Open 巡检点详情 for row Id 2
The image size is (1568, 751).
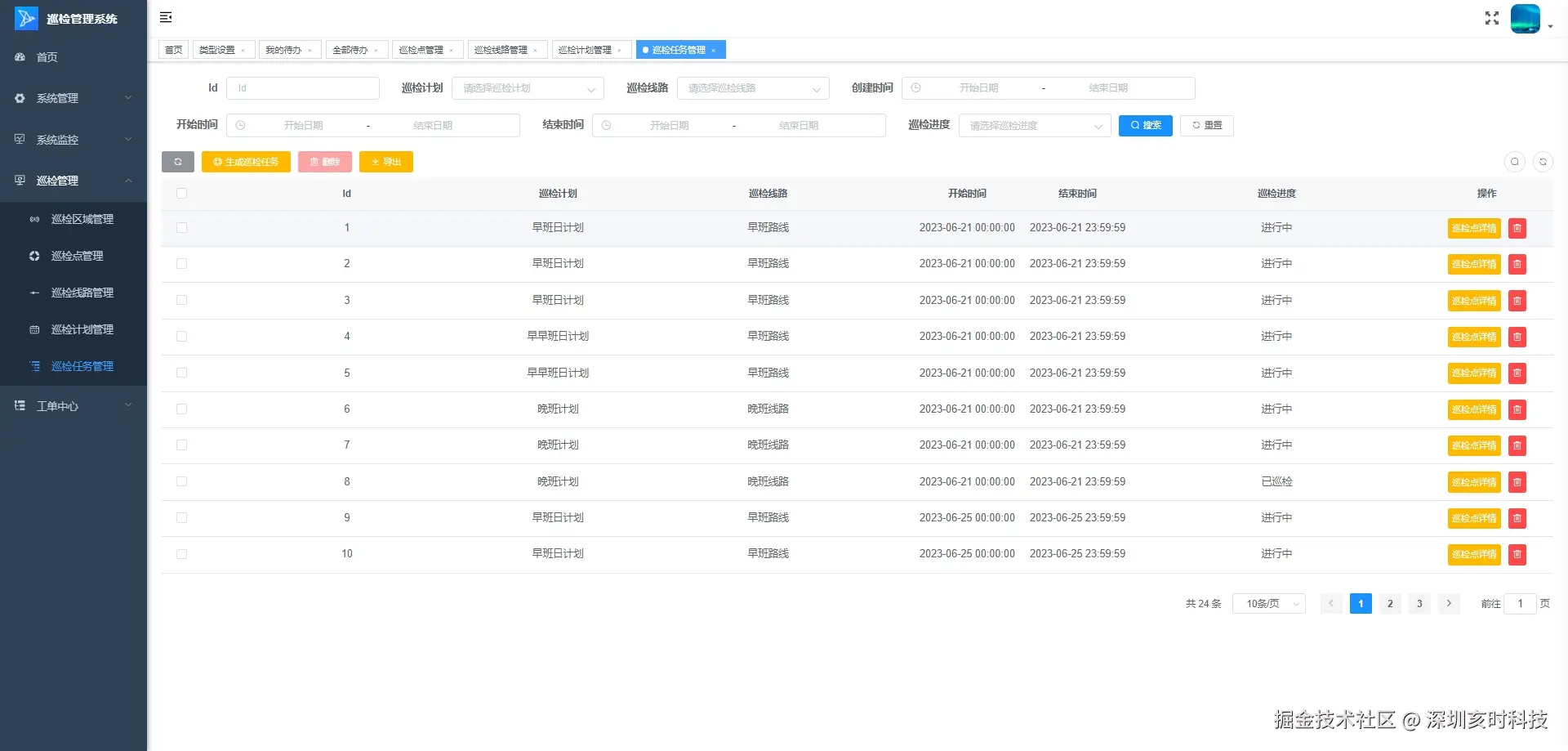(x=1474, y=265)
